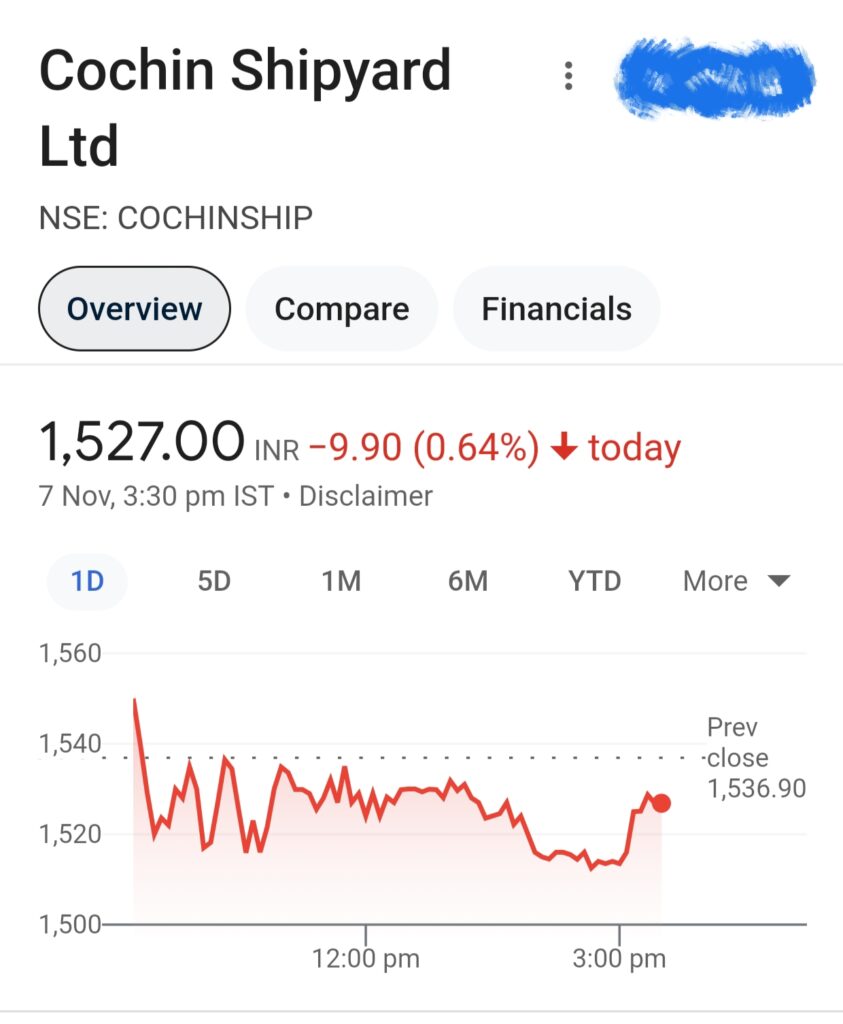Screen dimensions: 843x1024
Task: Select the 6M time range
Action: tap(468, 581)
